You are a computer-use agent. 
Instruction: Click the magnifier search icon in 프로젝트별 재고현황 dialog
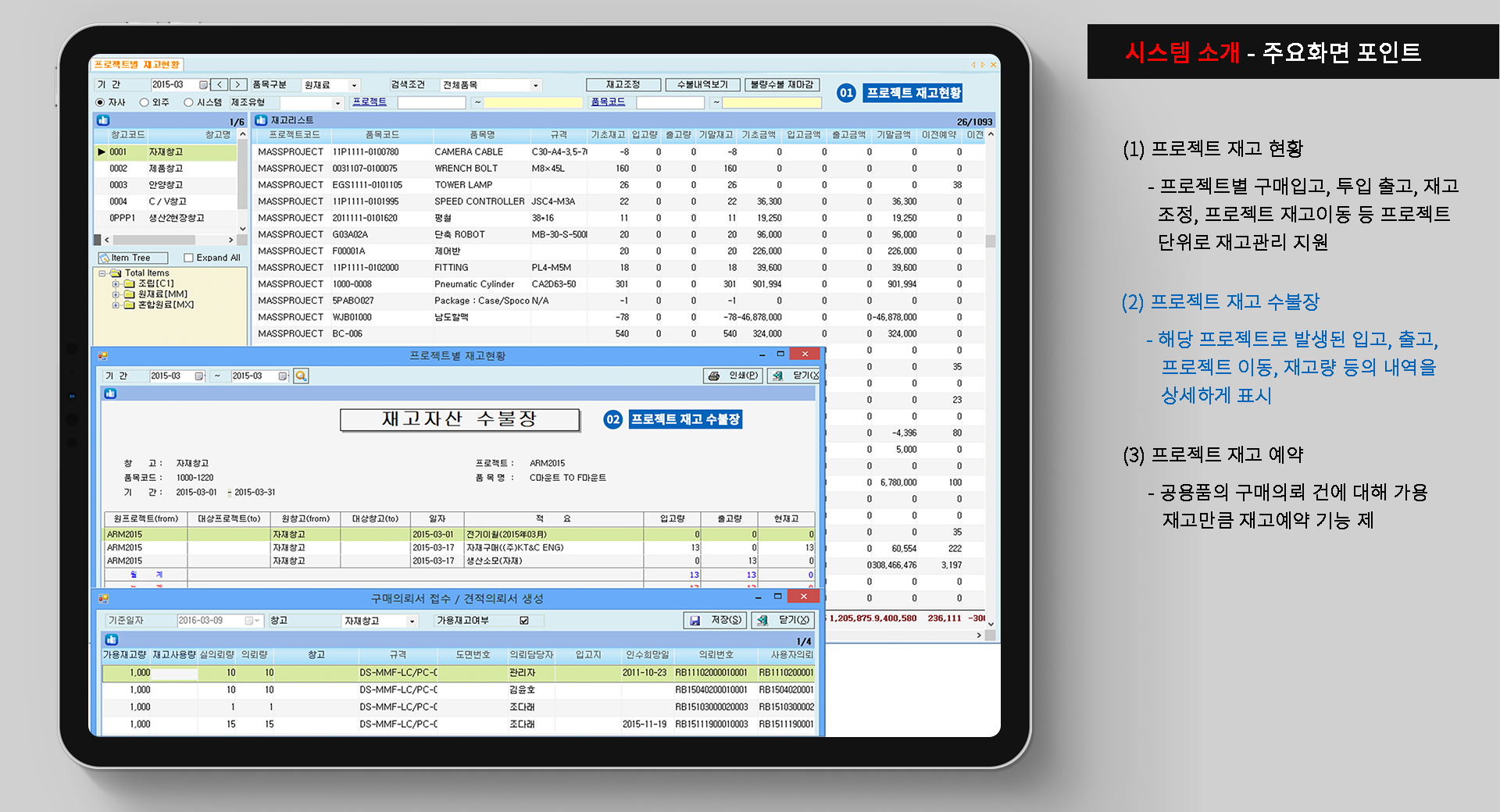301,376
